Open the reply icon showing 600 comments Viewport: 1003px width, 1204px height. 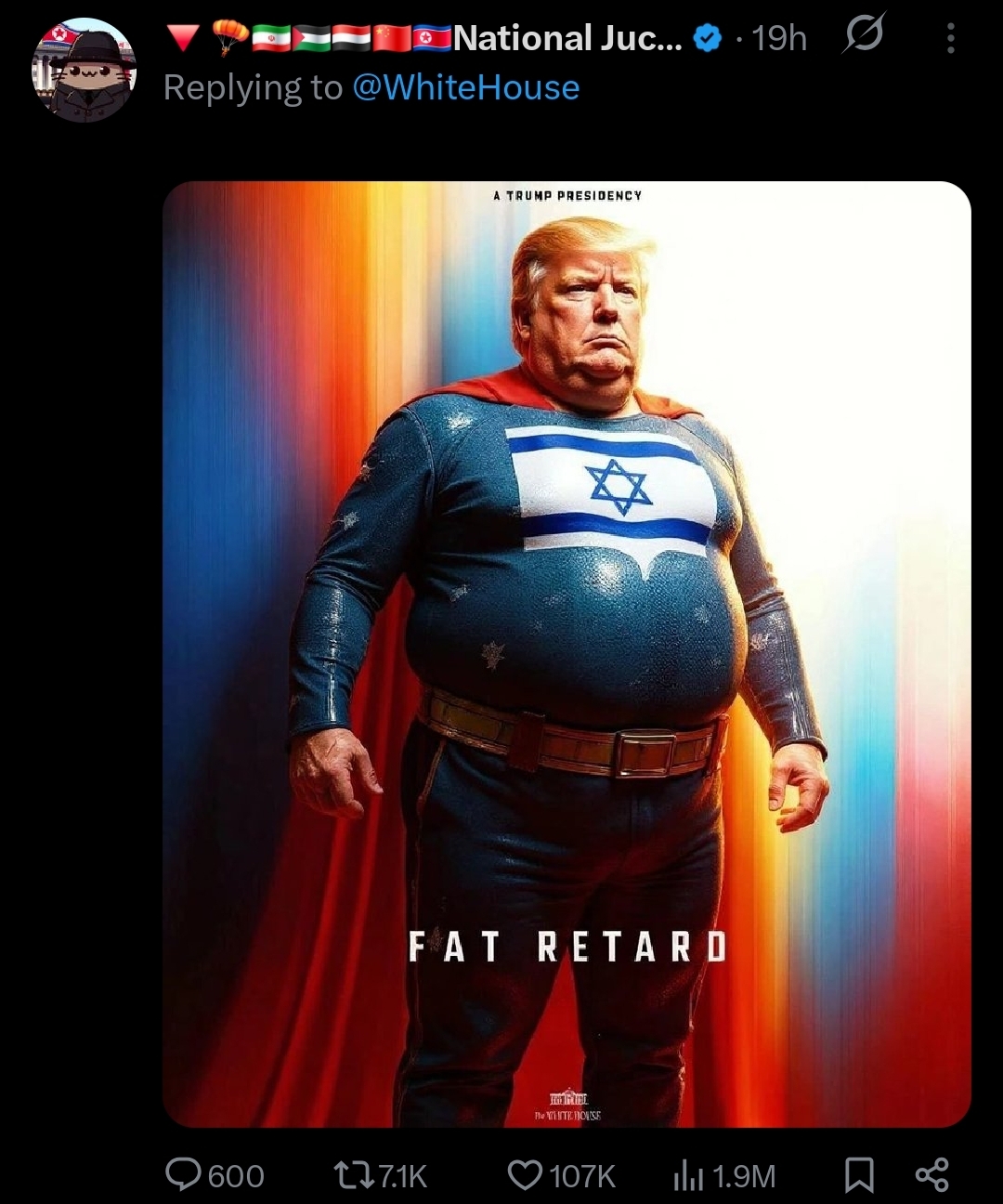[183, 1175]
